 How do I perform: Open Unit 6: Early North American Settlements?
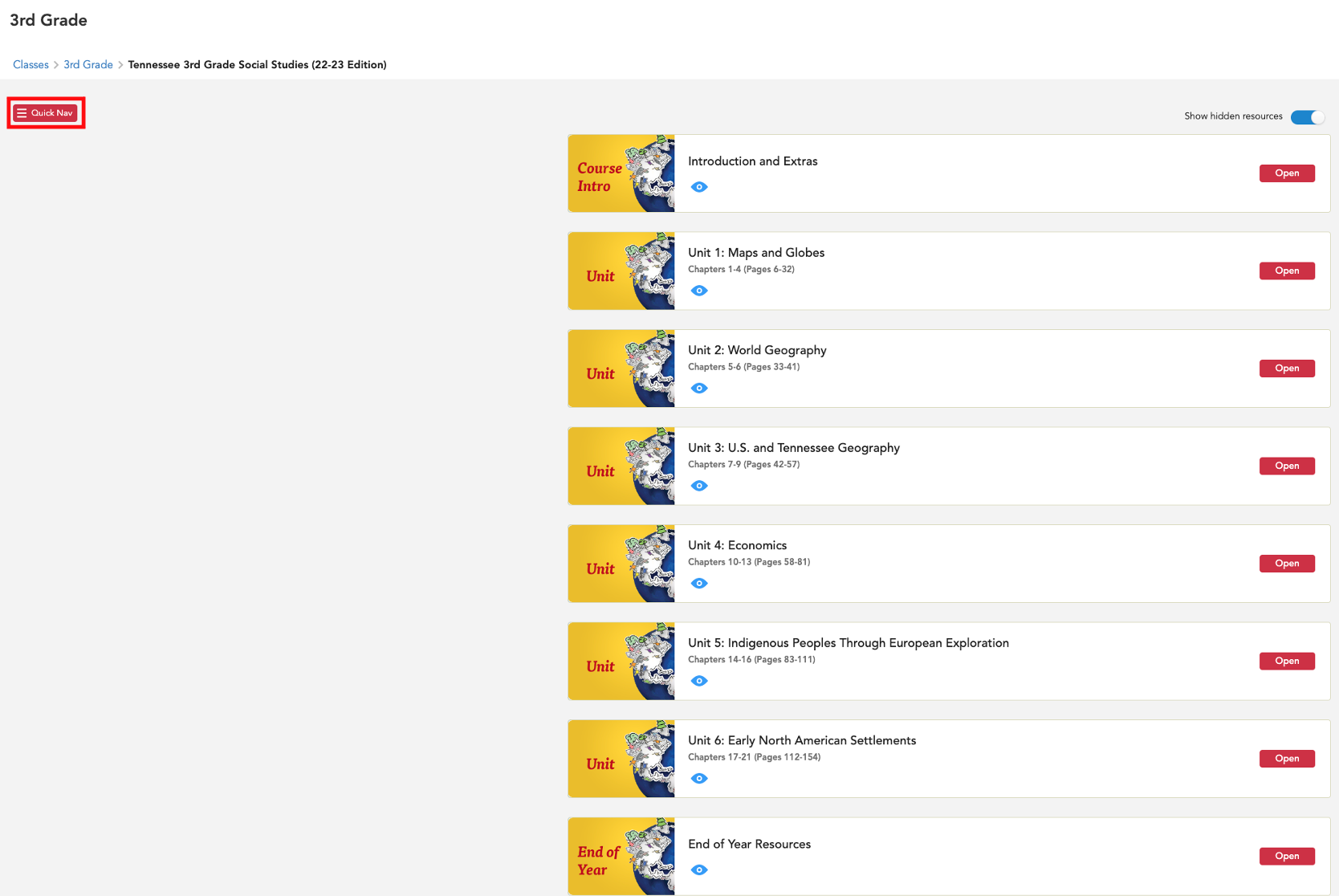1287,759
